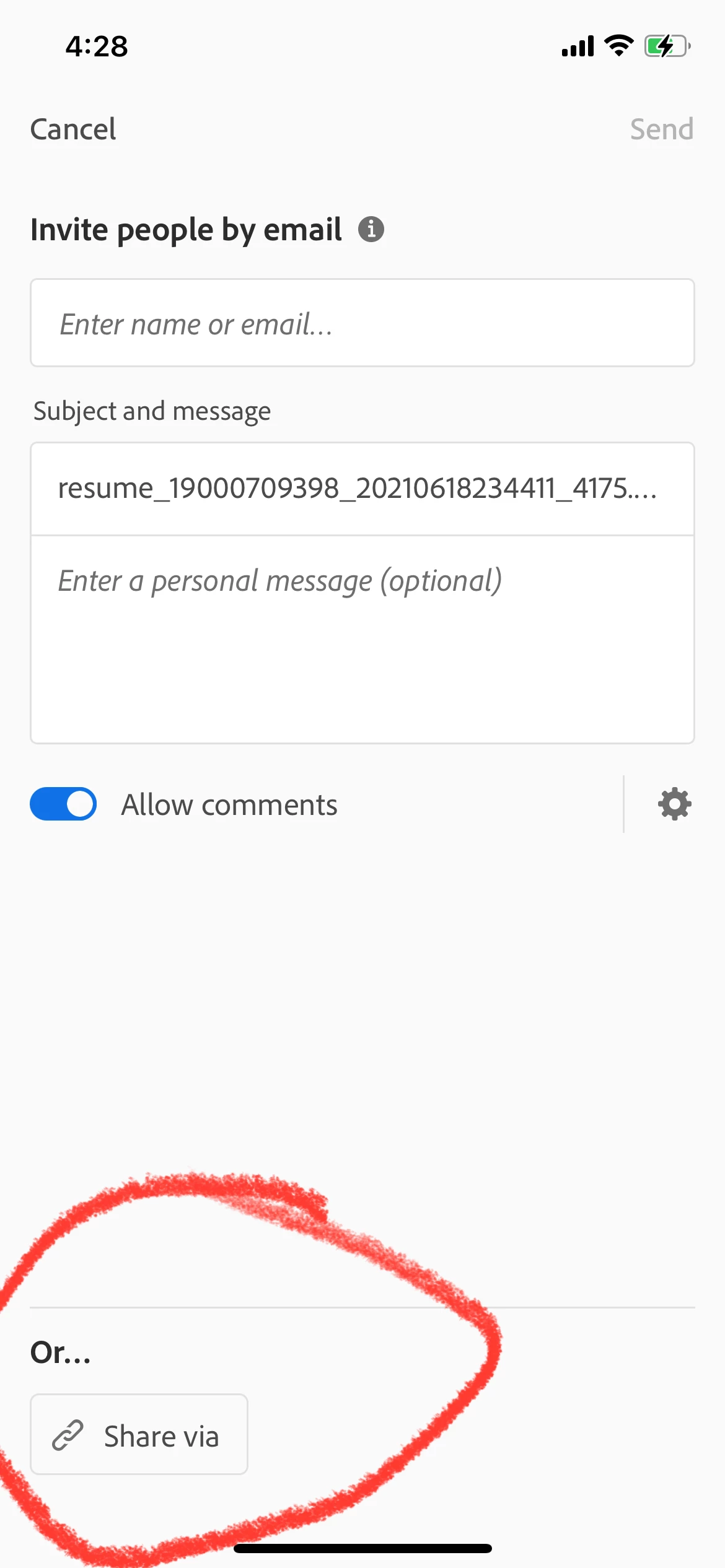
Task: Click the link icon in Share via
Action: click(x=68, y=1435)
